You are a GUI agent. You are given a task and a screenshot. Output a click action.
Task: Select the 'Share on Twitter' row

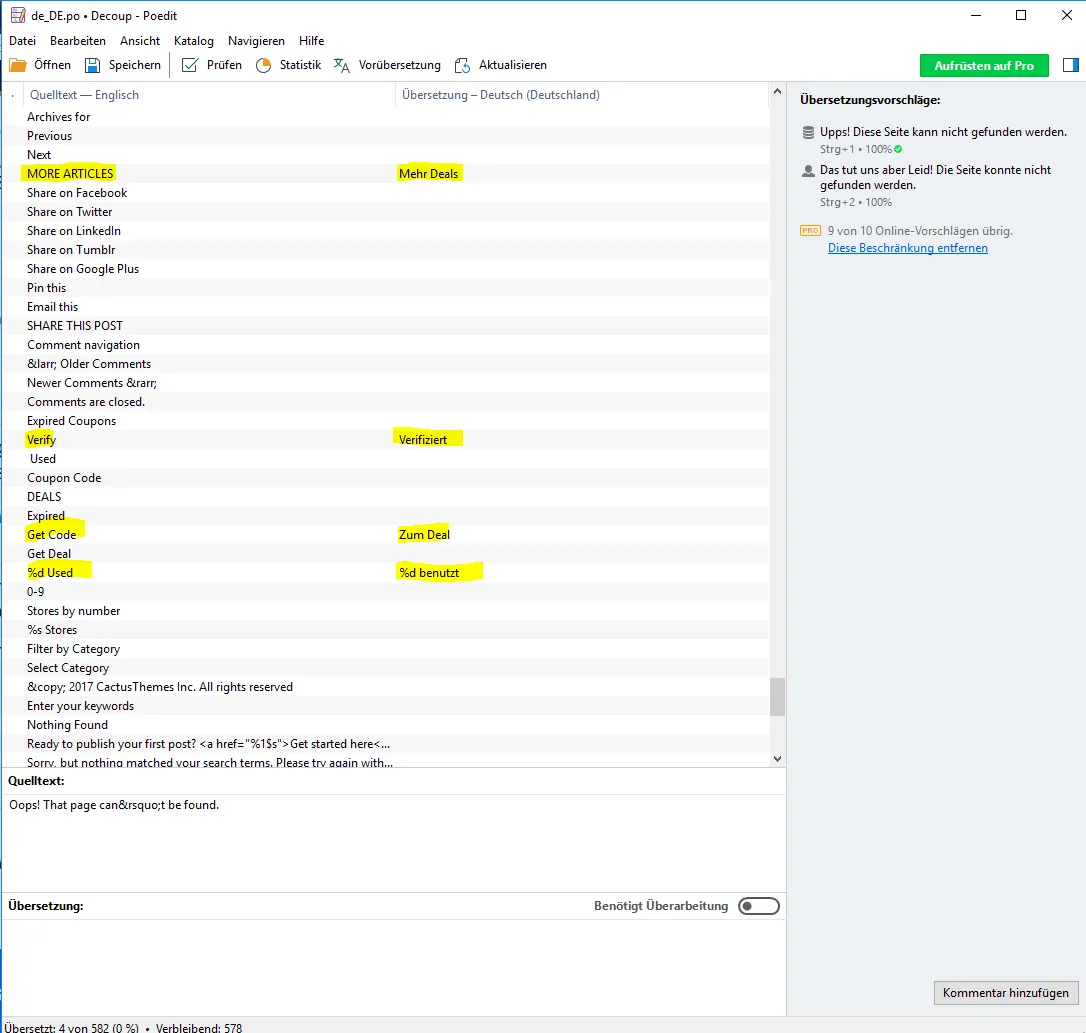point(386,211)
